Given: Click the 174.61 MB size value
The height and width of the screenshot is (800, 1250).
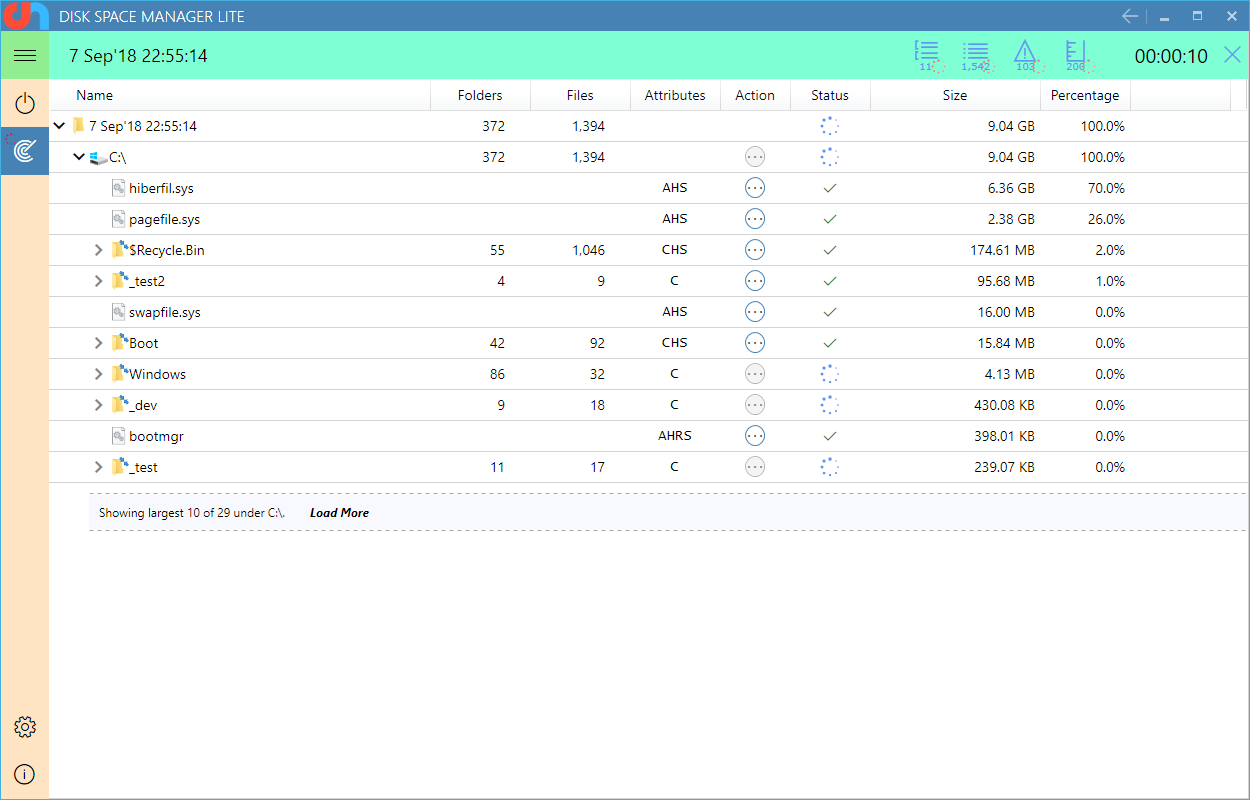Looking at the screenshot, I should tap(1002, 250).
